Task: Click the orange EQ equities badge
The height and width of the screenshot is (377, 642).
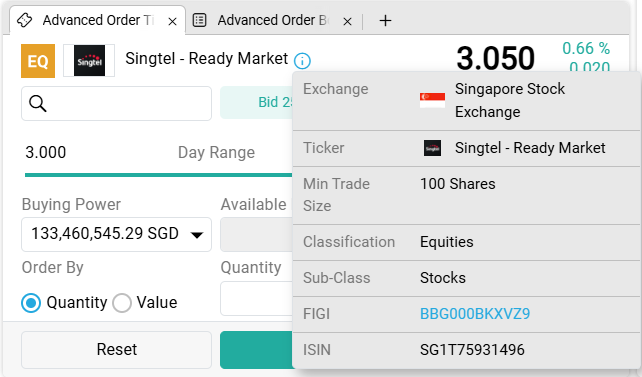Action: [x=38, y=61]
